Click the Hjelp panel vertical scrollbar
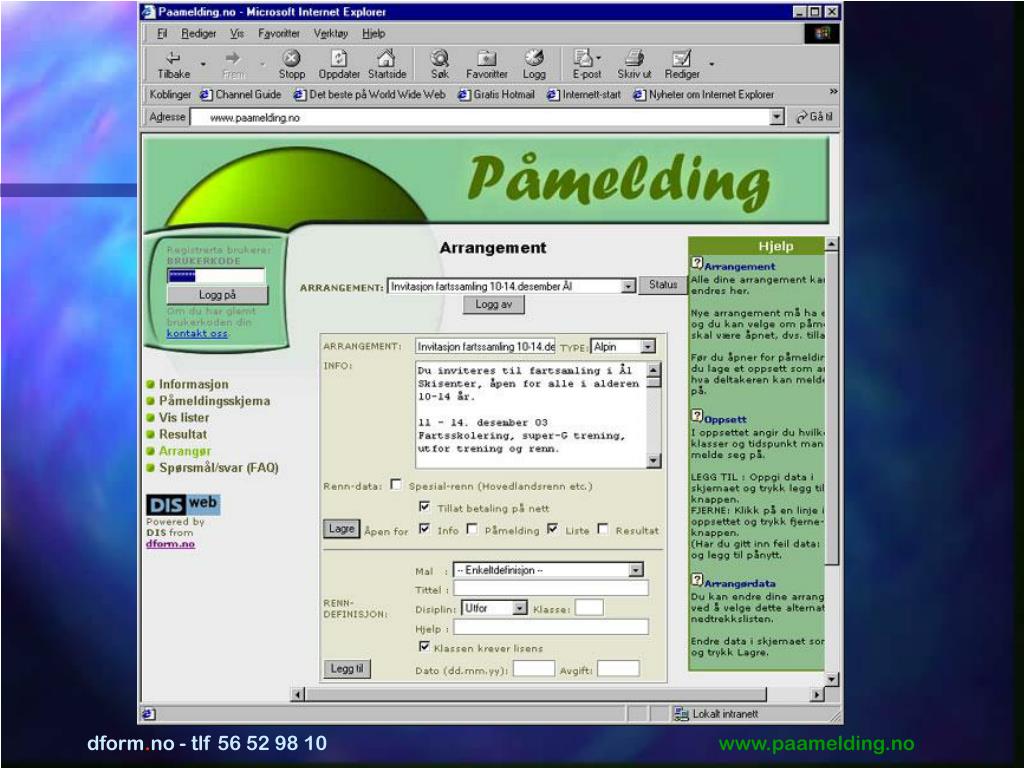1024x768 pixels. click(x=831, y=461)
